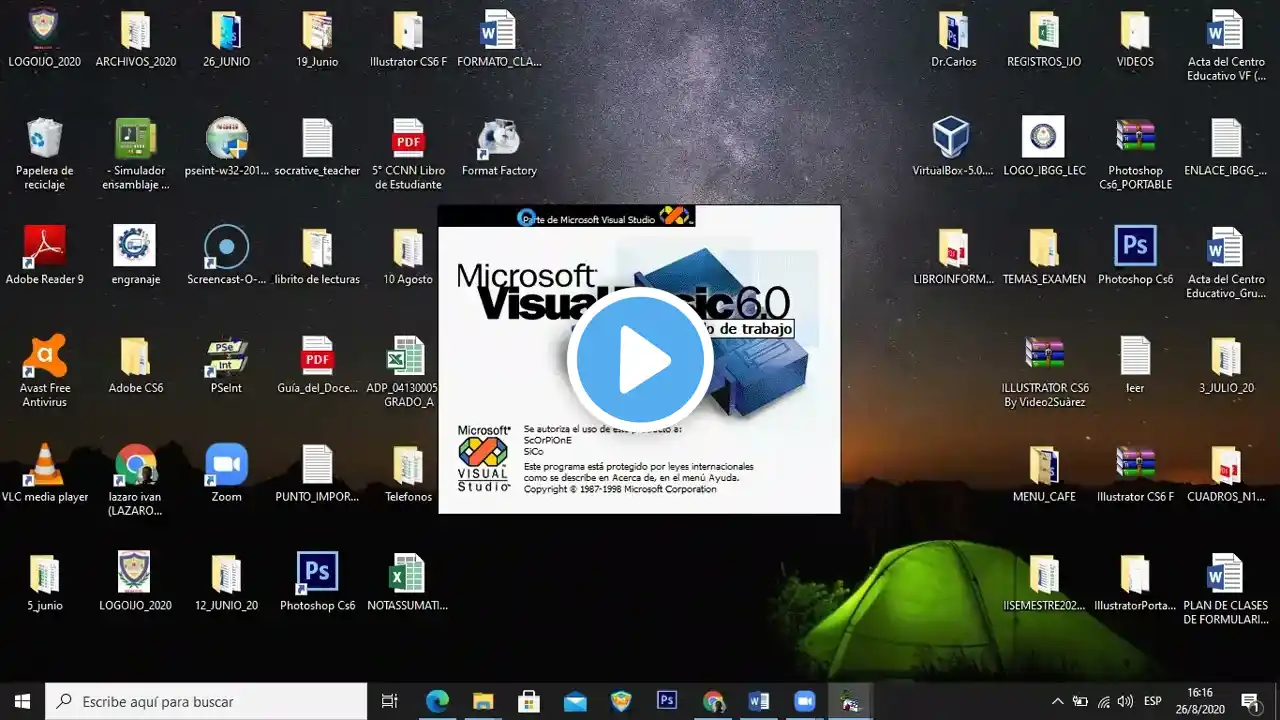1280x720 pixels.
Task: Select the engranaje desktop icon
Action: [x=135, y=246]
